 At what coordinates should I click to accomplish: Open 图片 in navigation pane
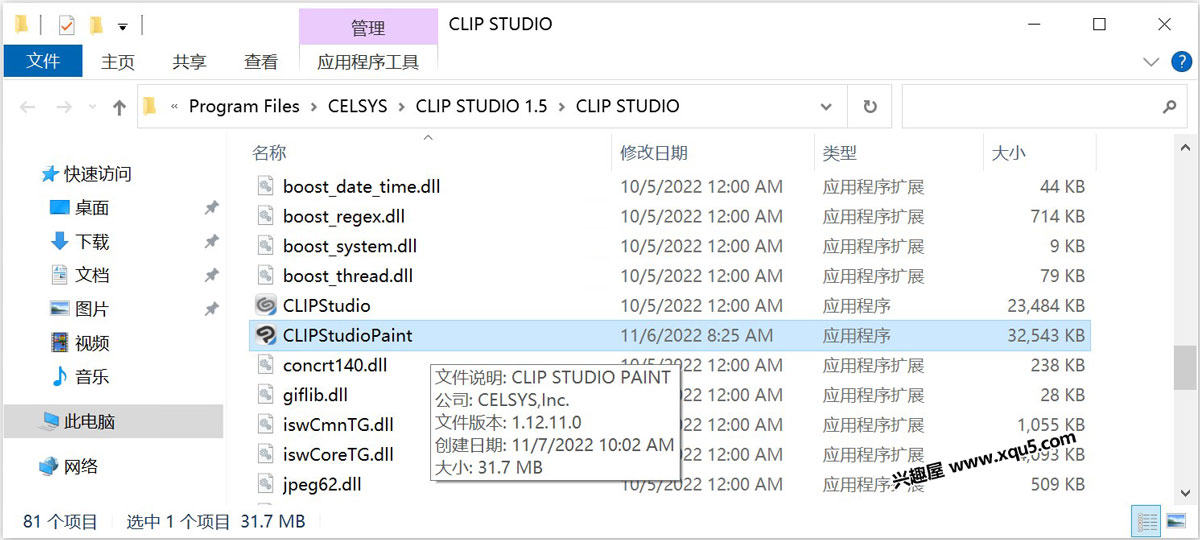pos(92,309)
